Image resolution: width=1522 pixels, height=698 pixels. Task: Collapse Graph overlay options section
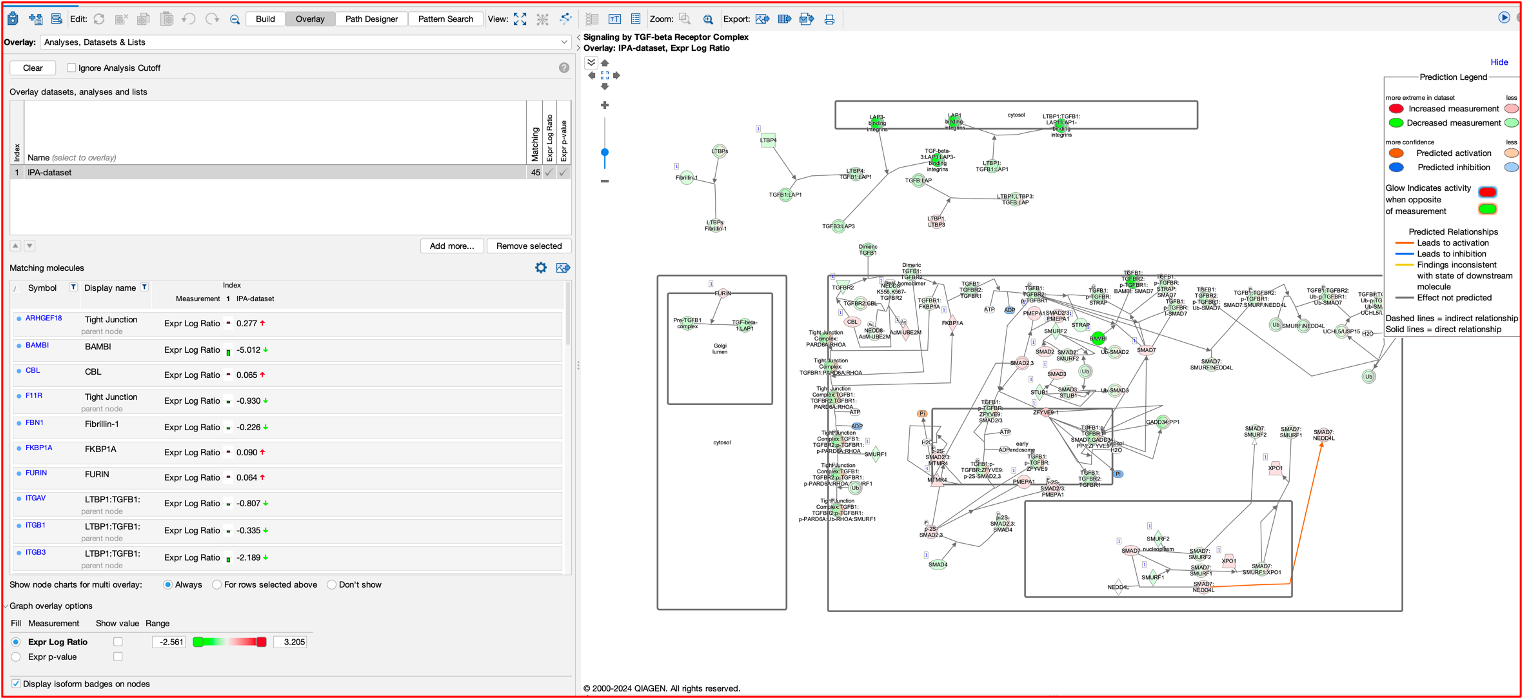point(5,606)
